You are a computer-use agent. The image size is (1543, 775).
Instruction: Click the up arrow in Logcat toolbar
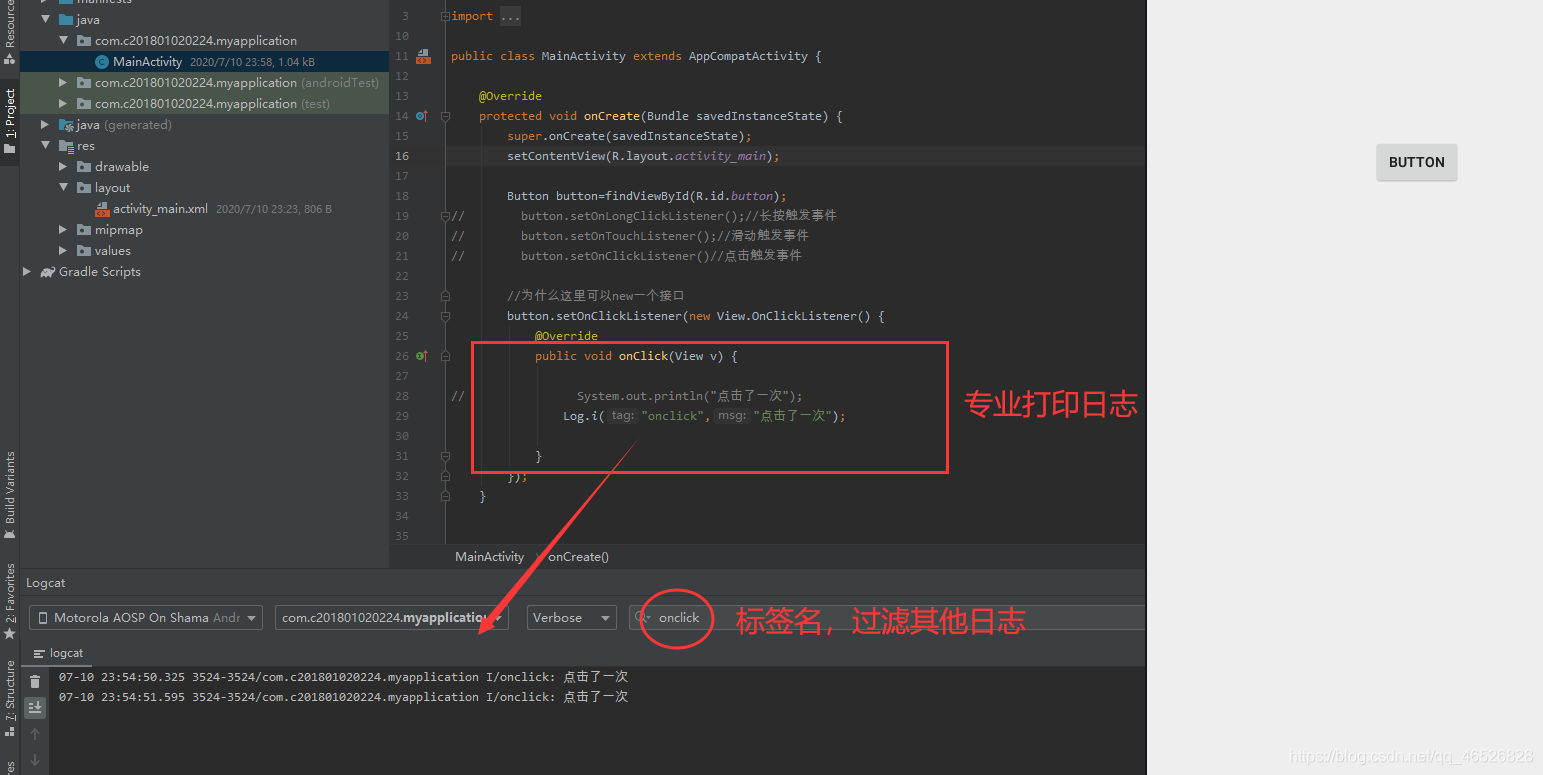point(35,734)
